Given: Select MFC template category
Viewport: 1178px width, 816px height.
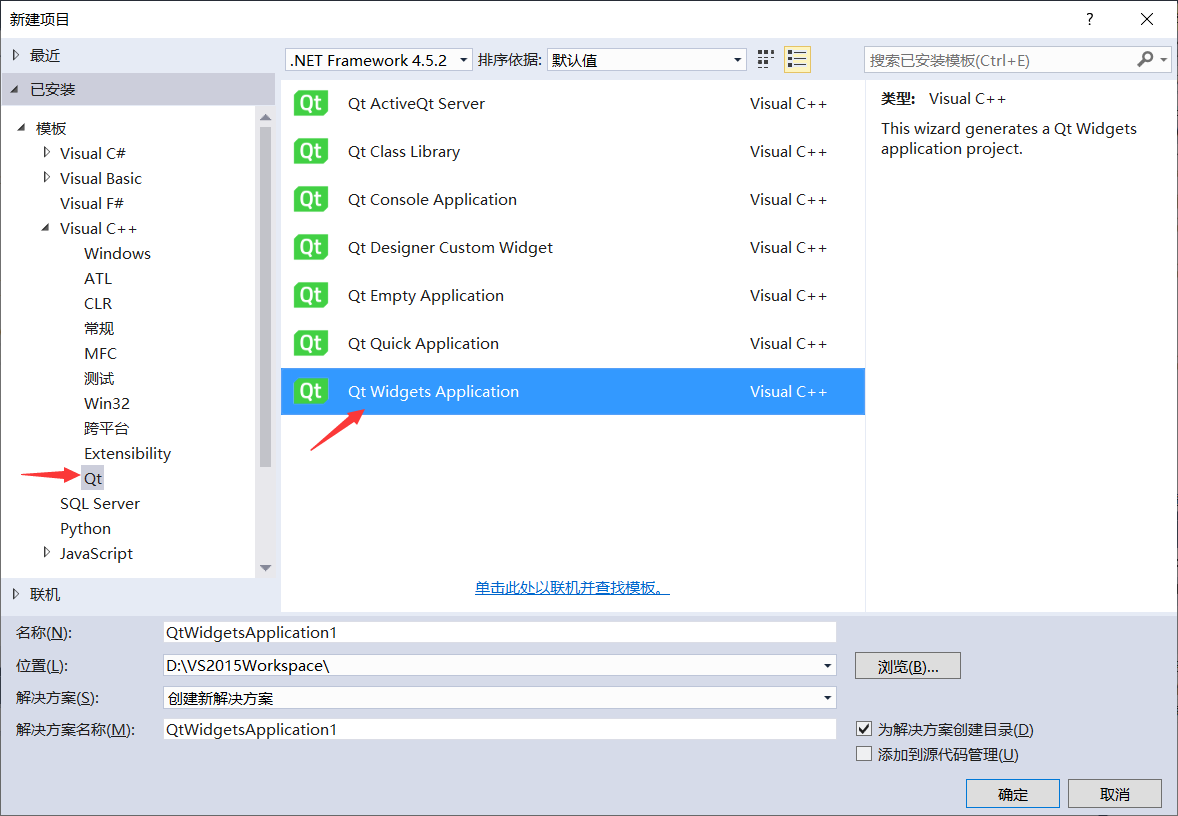Looking at the screenshot, I should 100,353.
